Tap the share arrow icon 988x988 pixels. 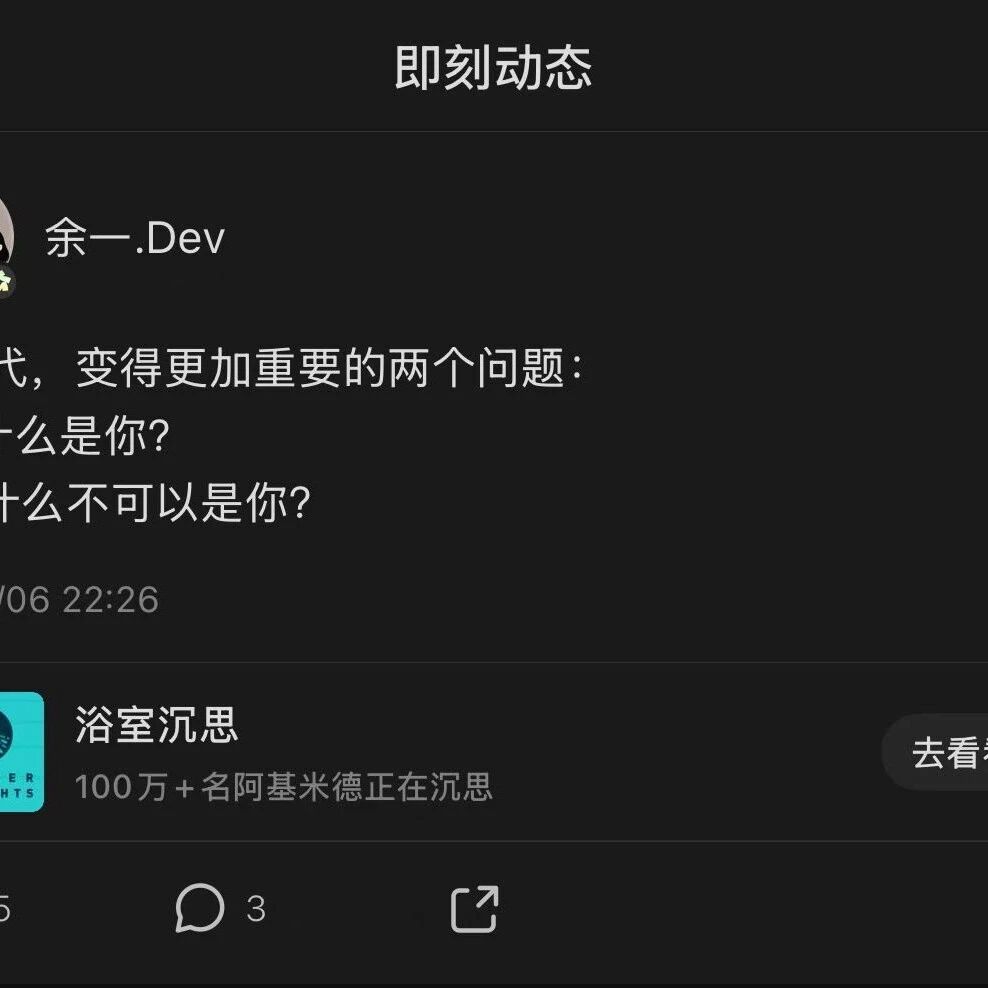point(474,909)
